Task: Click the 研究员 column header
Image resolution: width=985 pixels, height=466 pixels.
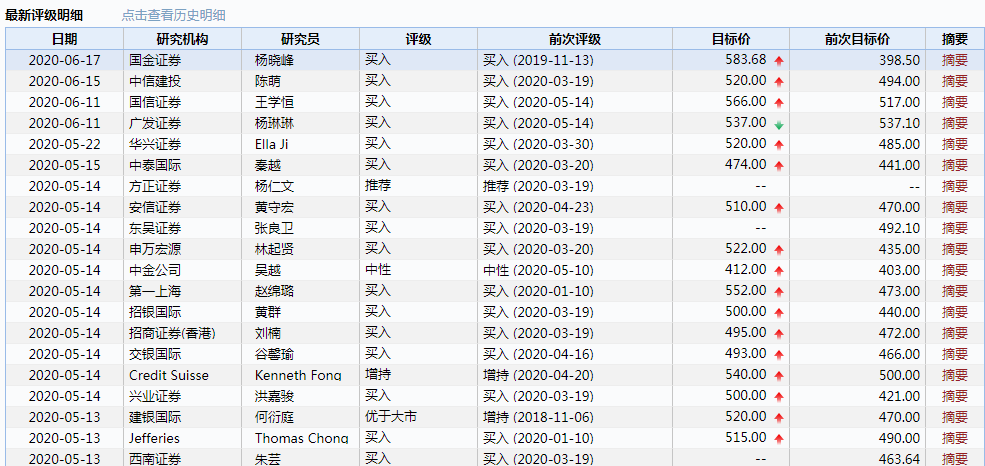Action: [x=300, y=39]
